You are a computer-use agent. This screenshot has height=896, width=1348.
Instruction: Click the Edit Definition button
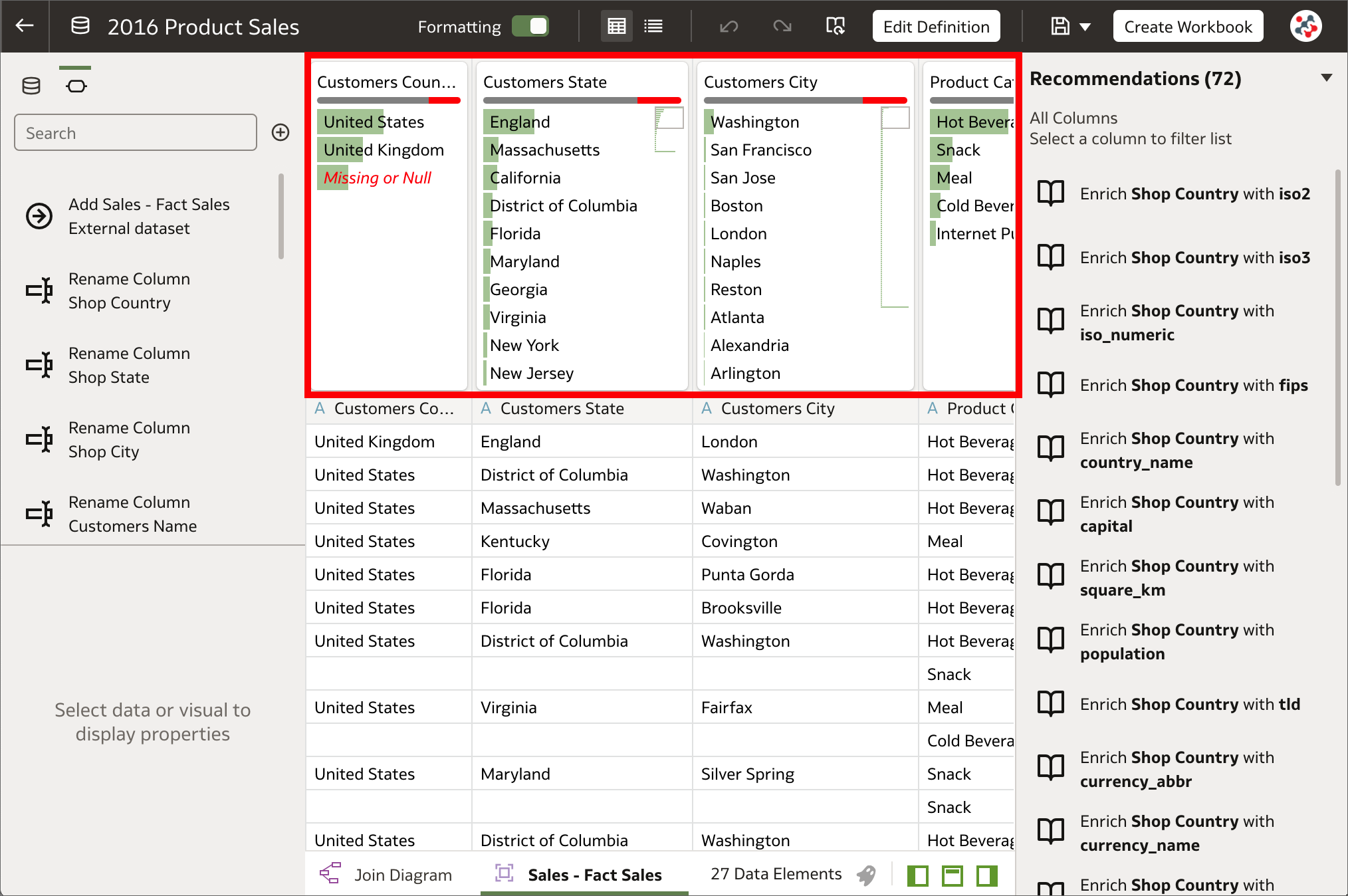pyautogui.click(x=936, y=26)
